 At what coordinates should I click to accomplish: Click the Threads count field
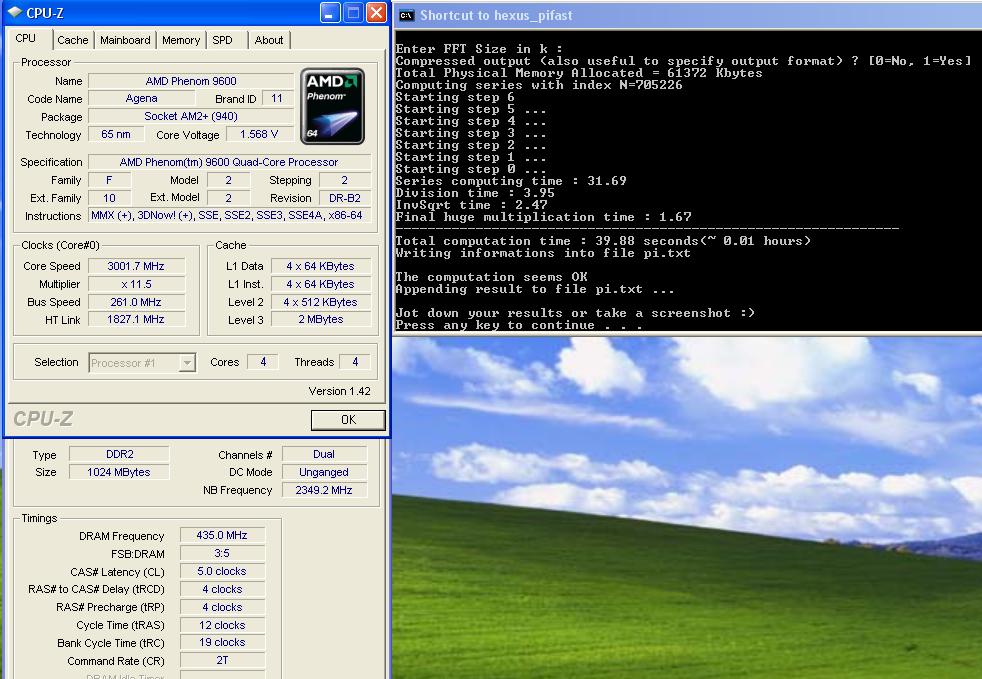coord(355,362)
